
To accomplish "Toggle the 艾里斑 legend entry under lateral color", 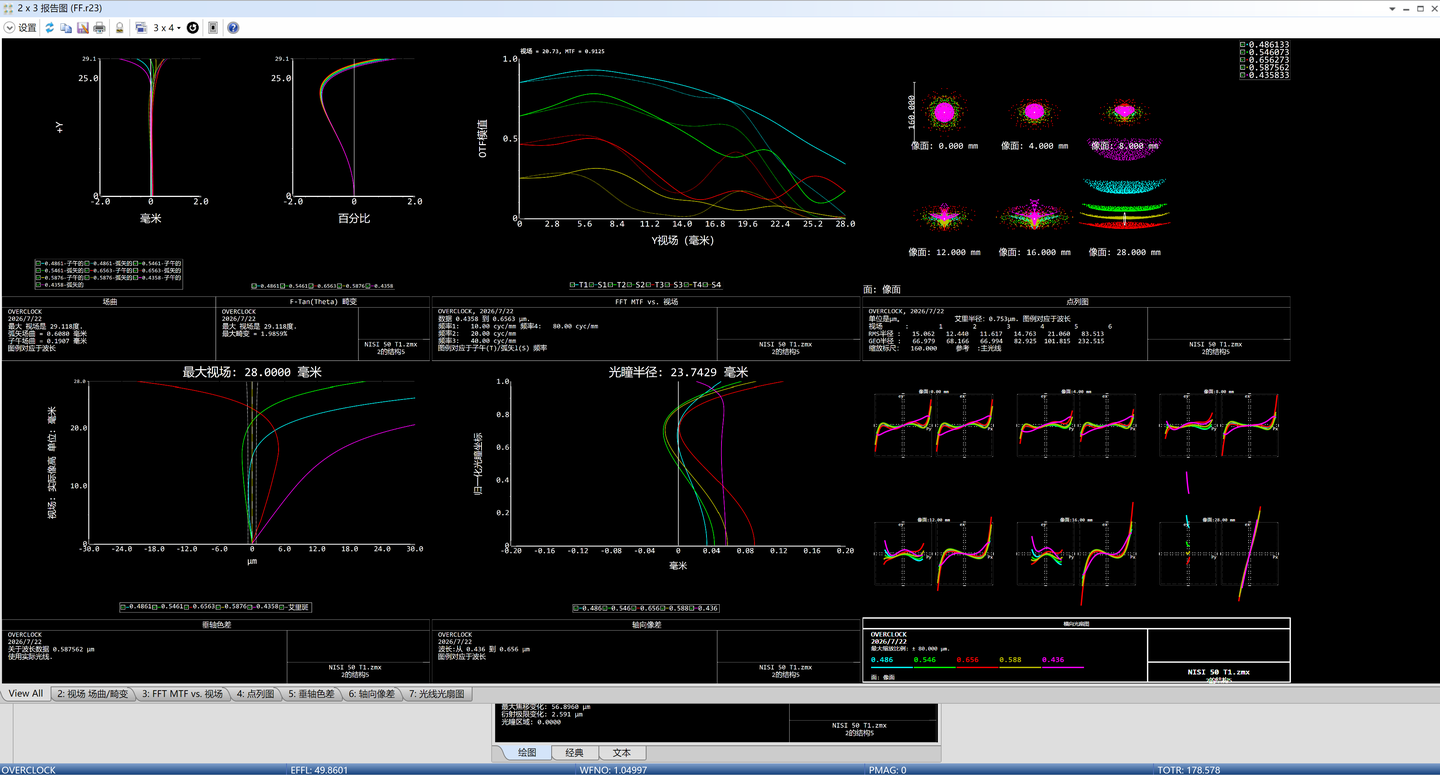I will [294, 607].
